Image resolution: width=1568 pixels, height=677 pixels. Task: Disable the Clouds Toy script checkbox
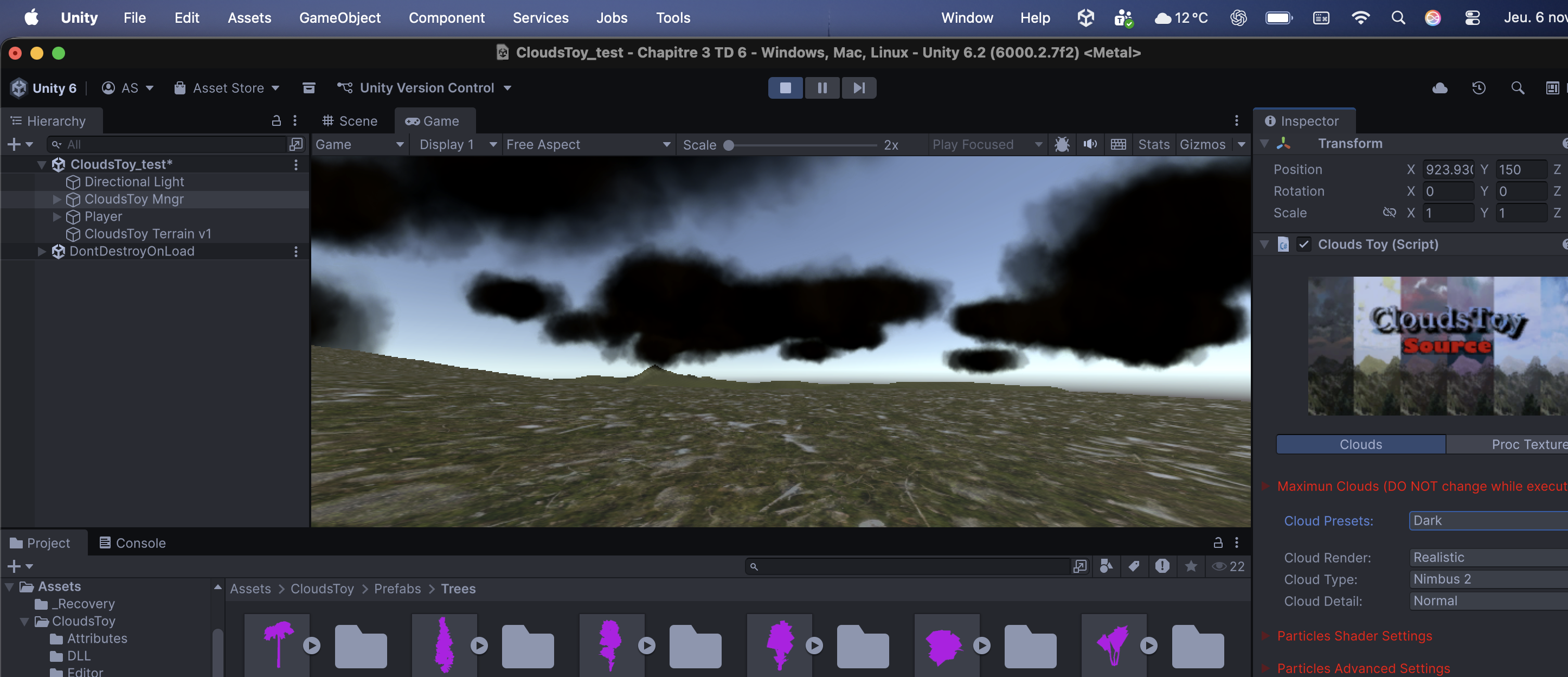[x=1303, y=244]
